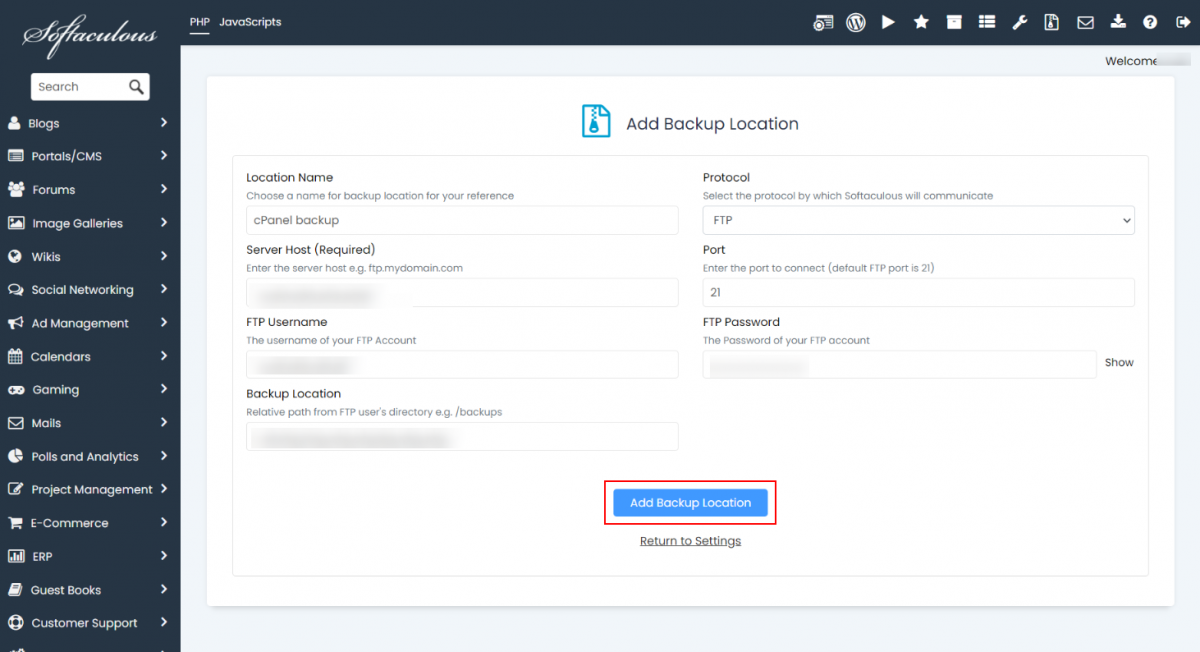Click the Location Name input field

tap(462, 220)
